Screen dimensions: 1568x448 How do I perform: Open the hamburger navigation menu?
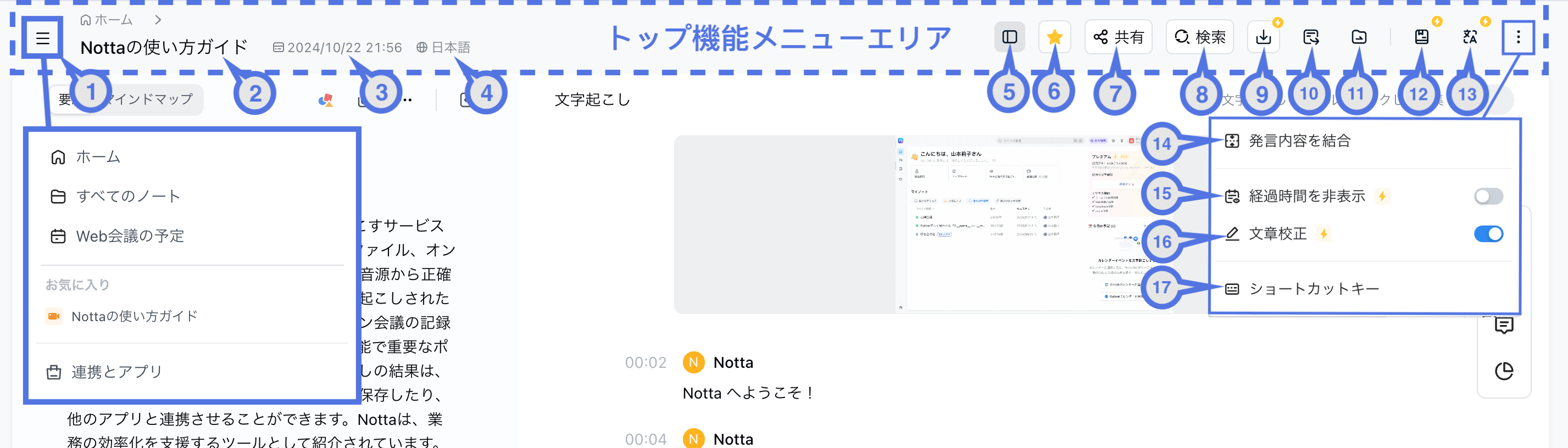[43, 38]
